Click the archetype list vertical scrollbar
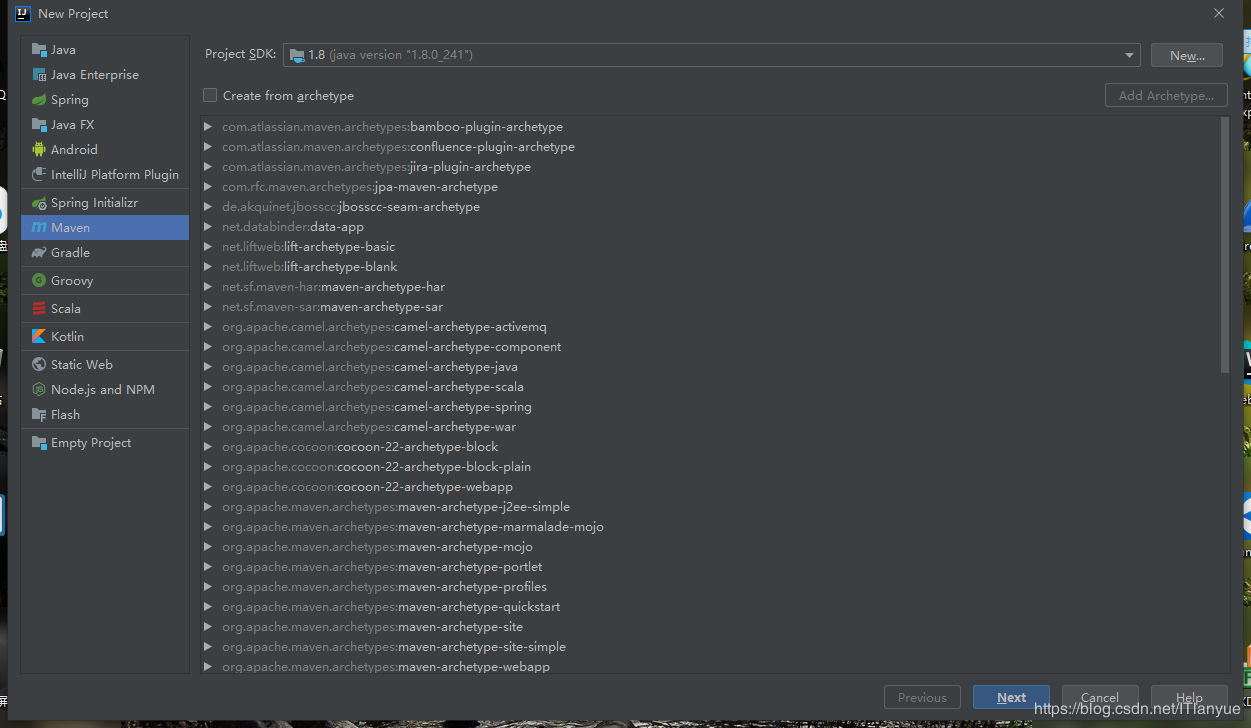1251x728 pixels. point(1225,245)
